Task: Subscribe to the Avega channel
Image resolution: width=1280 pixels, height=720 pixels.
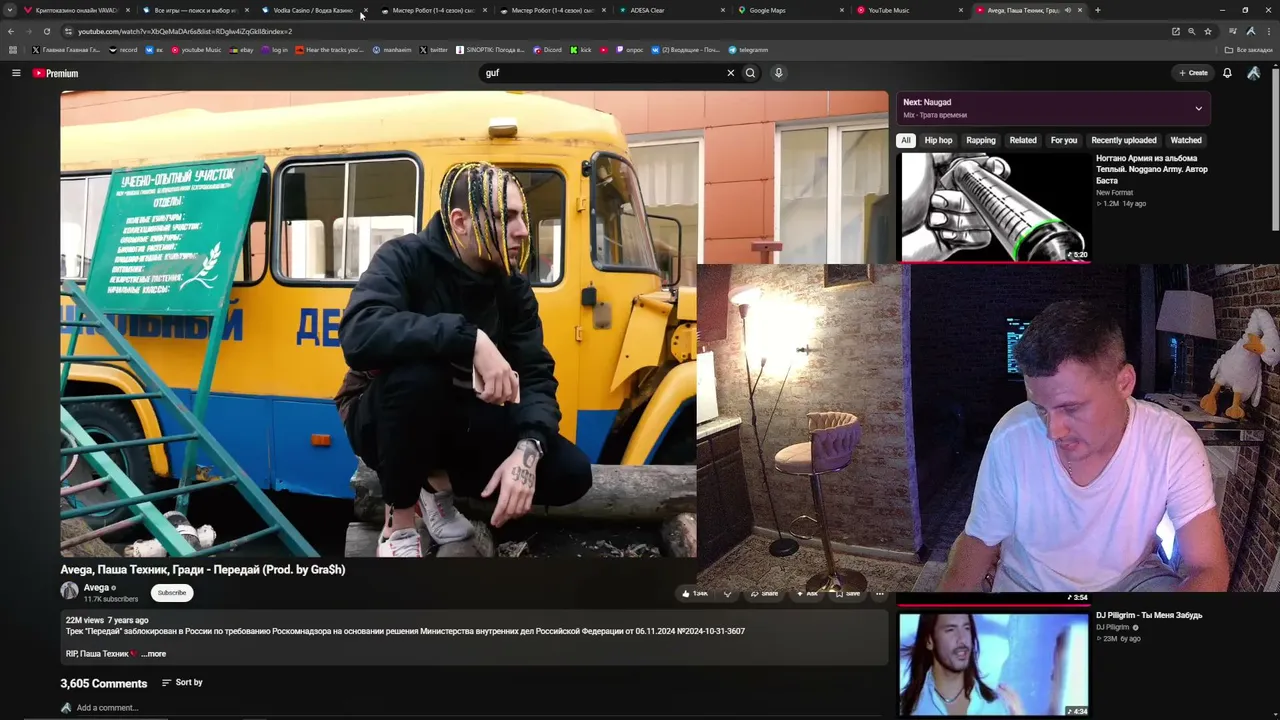Action: point(172,593)
